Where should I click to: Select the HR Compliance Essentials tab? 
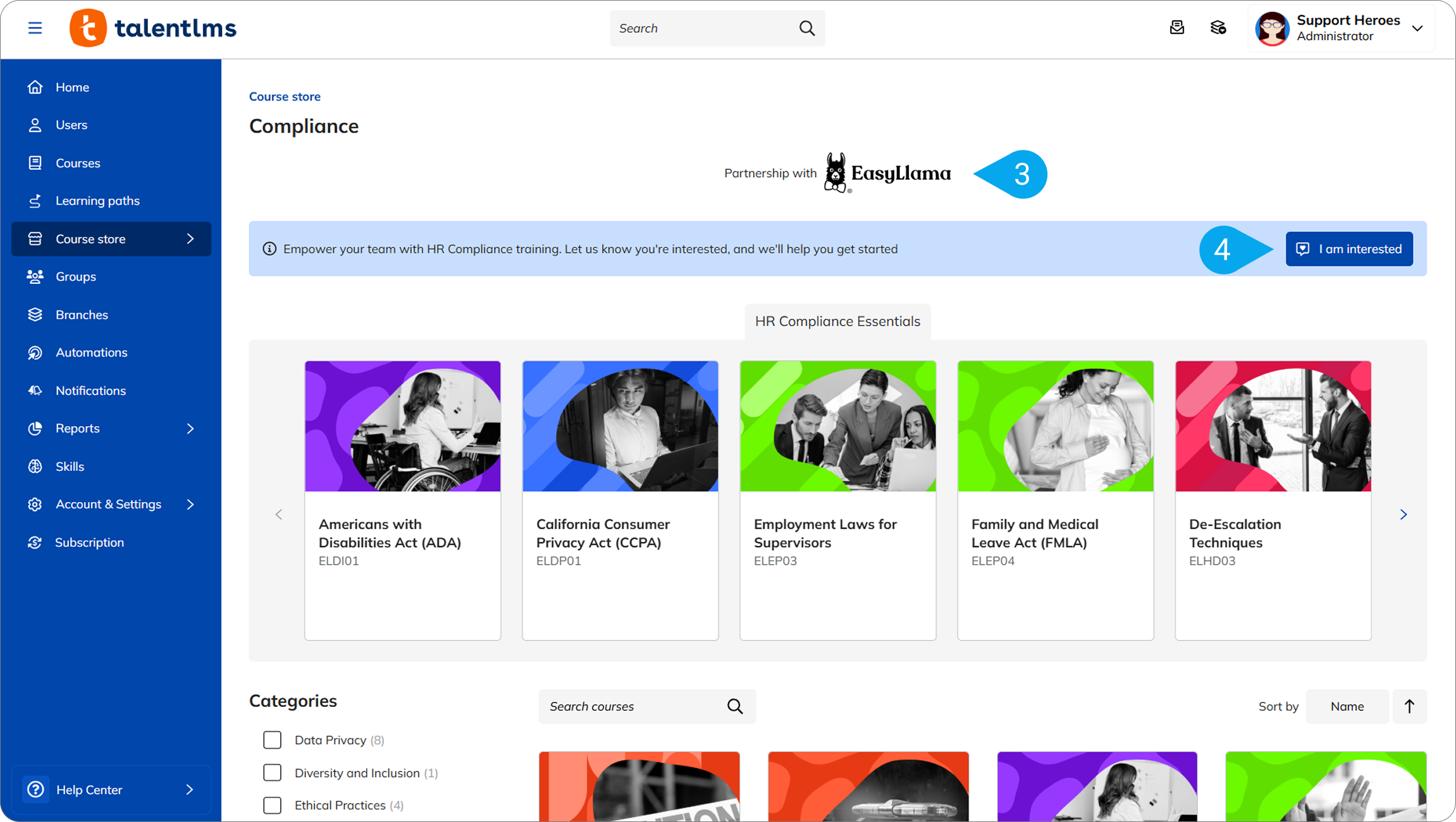click(837, 321)
